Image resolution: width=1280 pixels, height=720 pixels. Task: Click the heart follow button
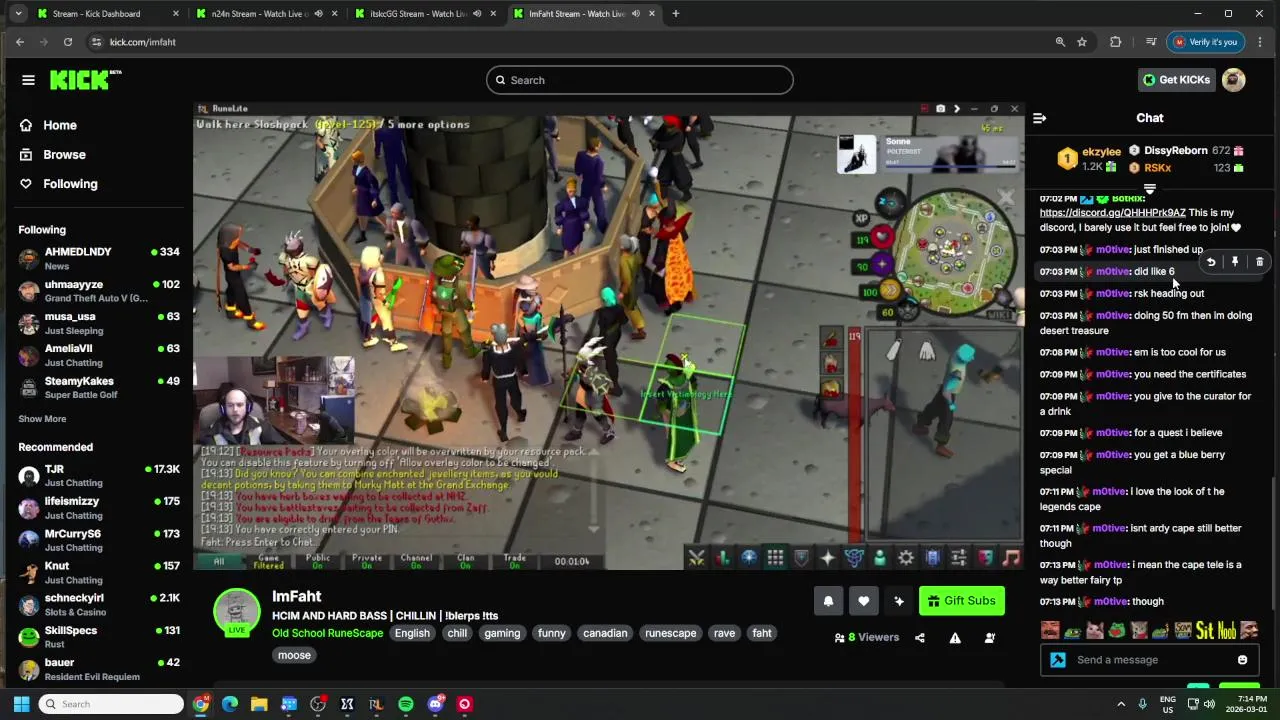tap(863, 601)
